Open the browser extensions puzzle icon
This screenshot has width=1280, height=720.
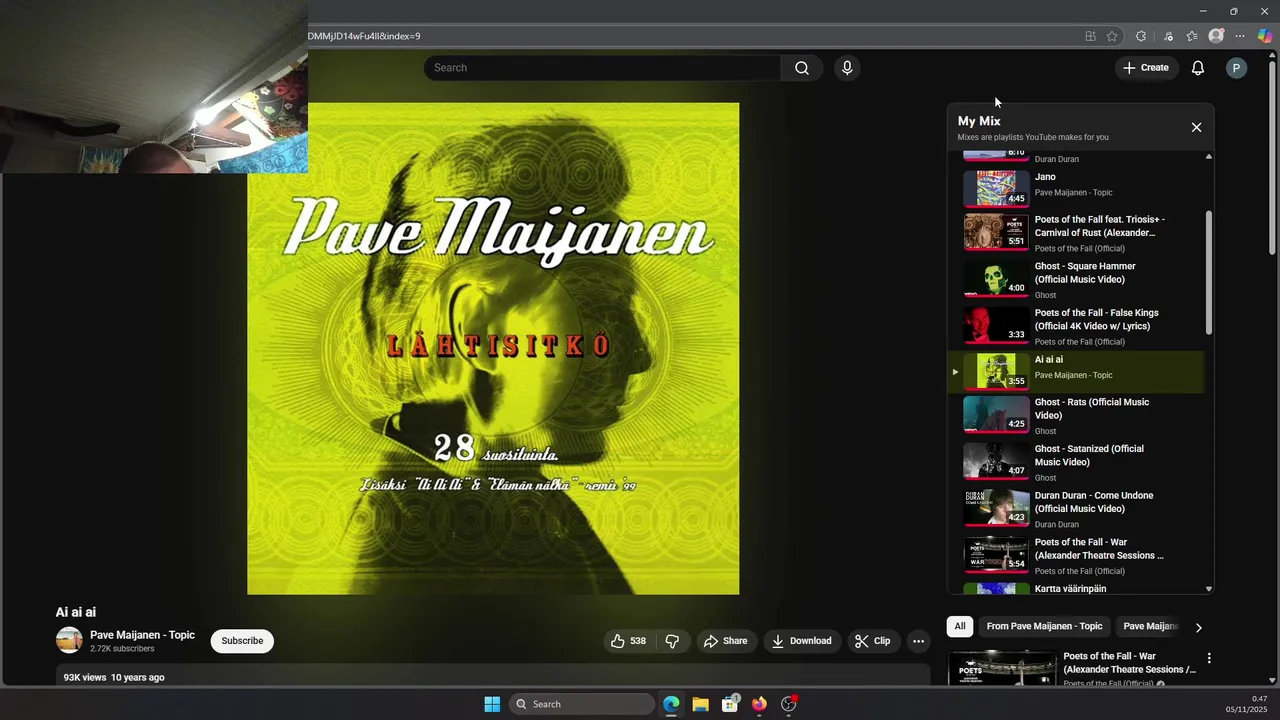pos(1141,36)
